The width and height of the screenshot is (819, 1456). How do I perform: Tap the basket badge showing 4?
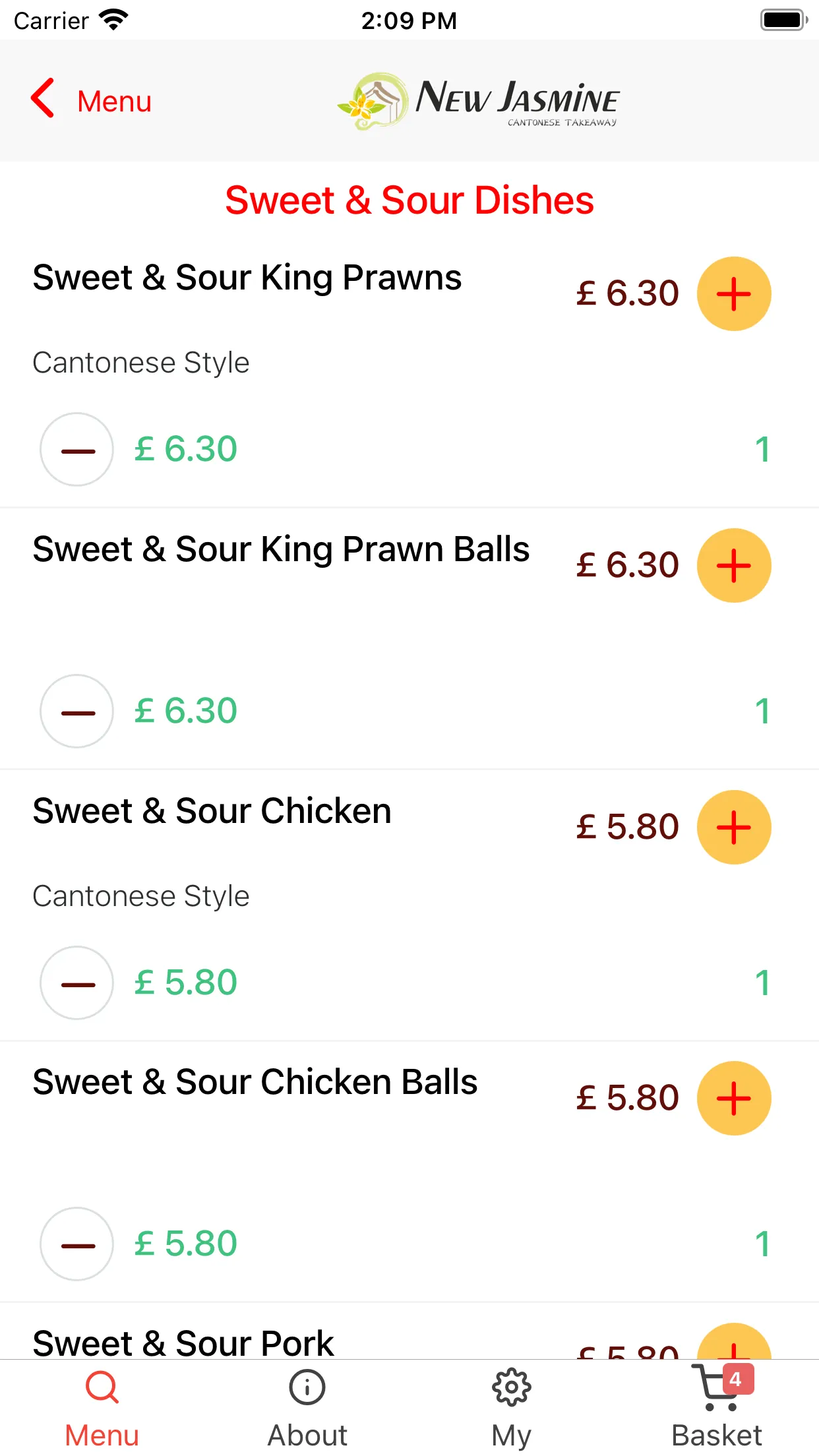point(738,1379)
